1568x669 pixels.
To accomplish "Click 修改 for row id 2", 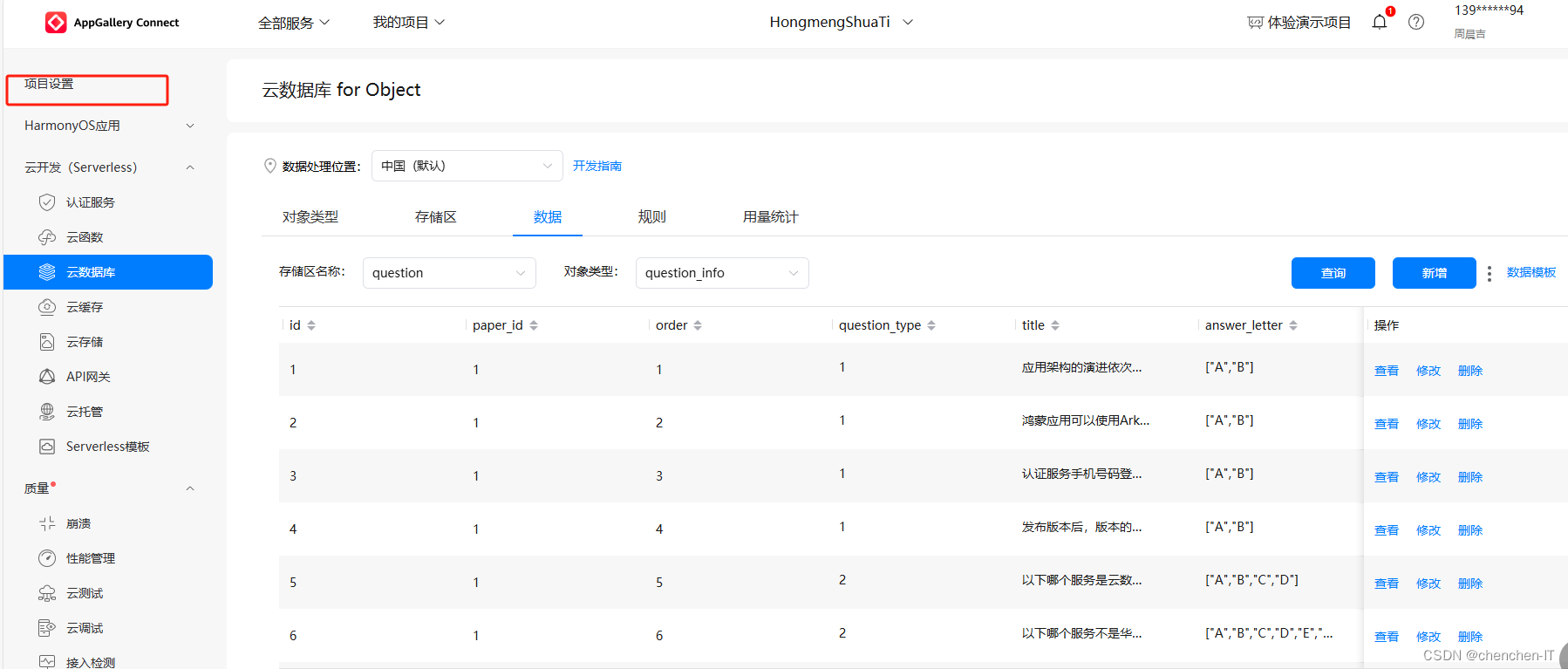I will (1428, 424).
